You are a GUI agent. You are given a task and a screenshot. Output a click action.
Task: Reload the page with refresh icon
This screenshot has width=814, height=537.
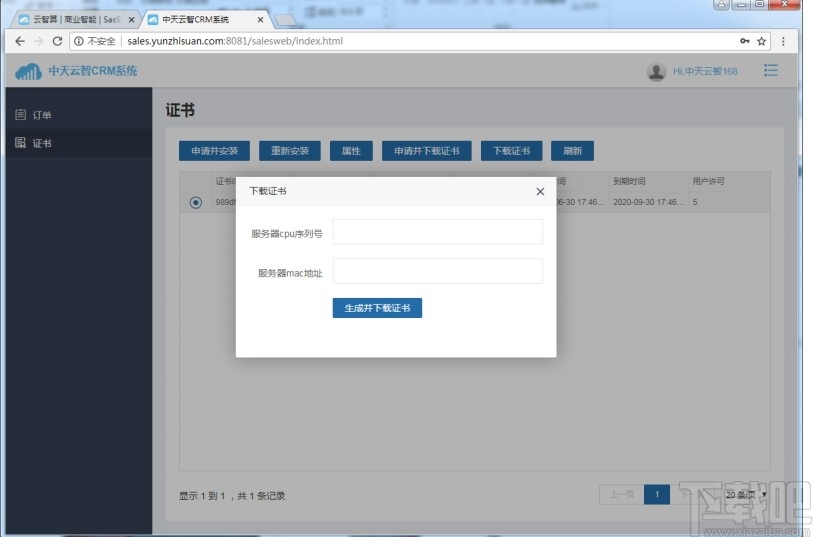[57, 41]
